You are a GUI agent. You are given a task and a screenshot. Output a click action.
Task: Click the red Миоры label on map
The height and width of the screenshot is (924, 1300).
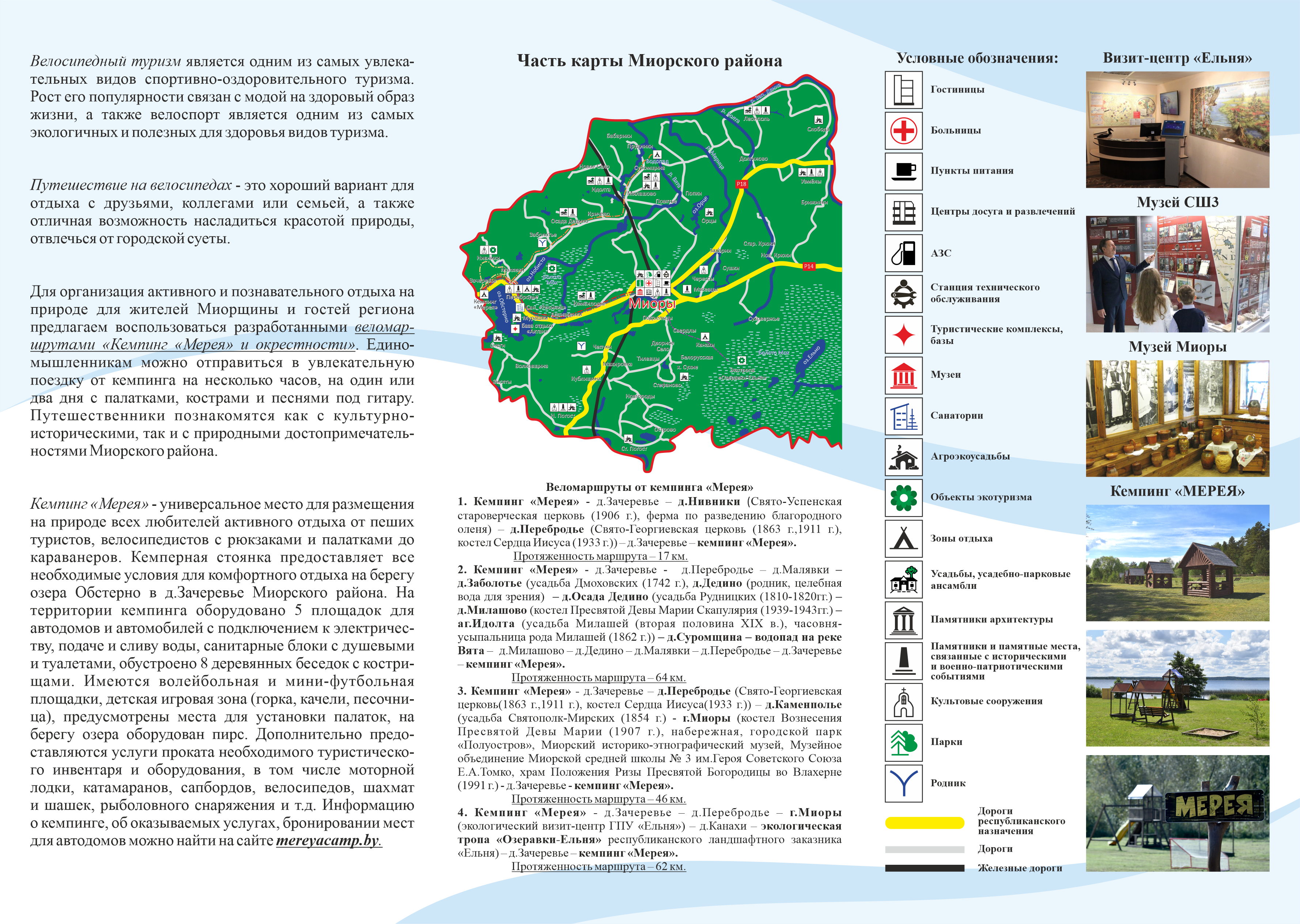coord(652,304)
